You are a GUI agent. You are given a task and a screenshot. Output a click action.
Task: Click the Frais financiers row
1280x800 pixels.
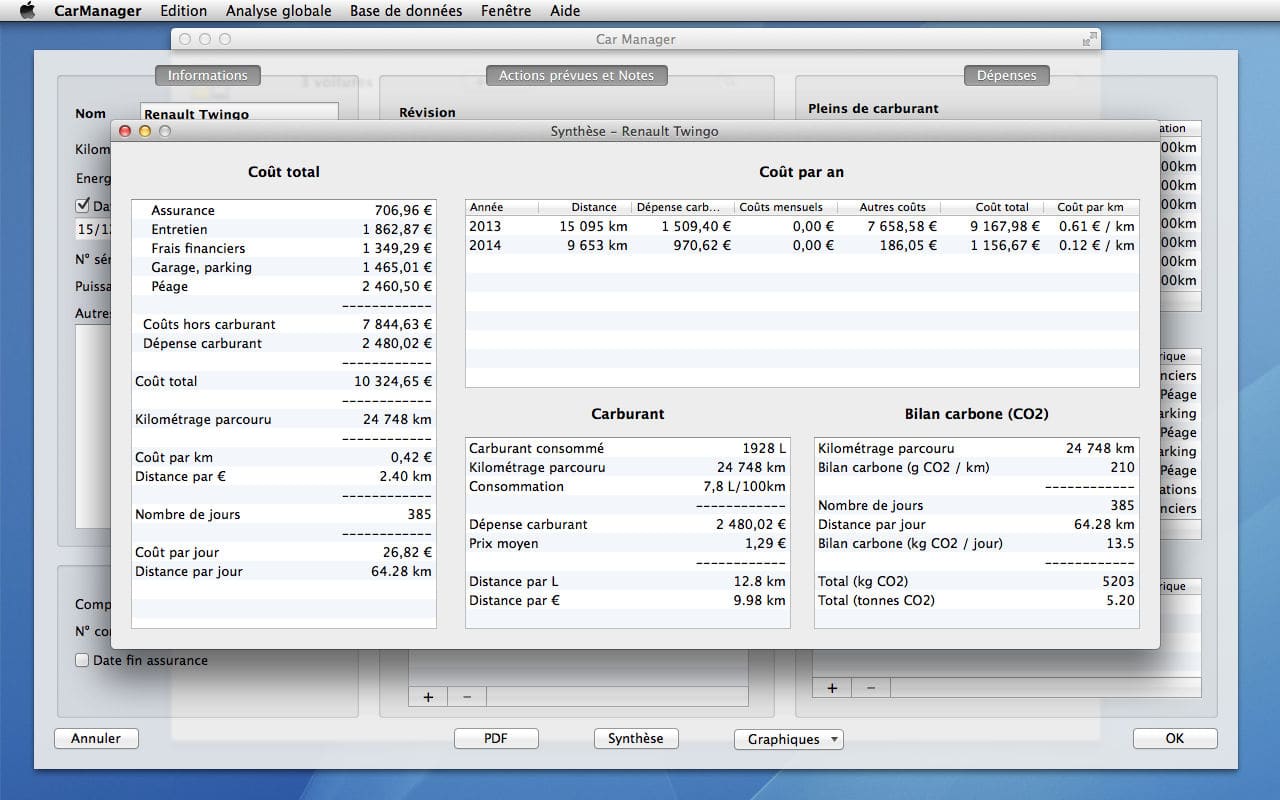(284, 248)
